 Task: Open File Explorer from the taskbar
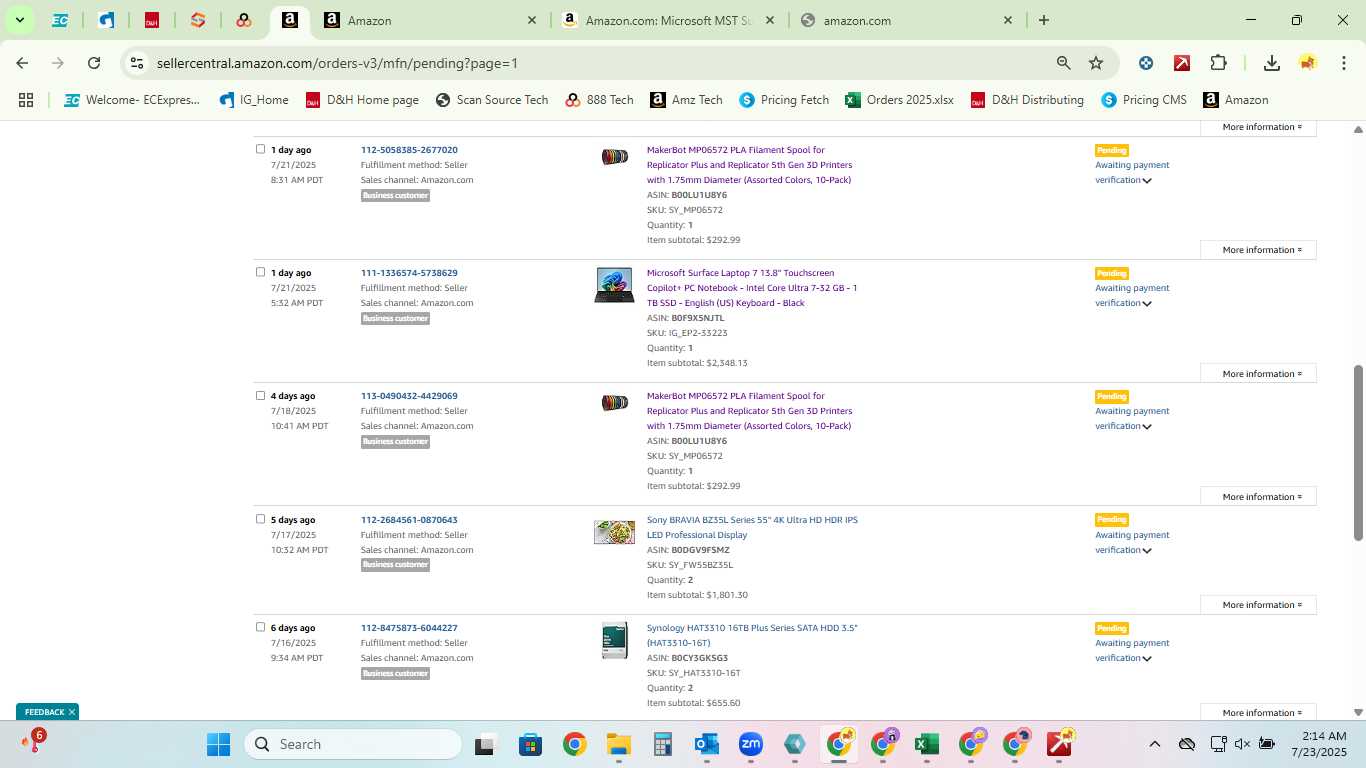618,744
